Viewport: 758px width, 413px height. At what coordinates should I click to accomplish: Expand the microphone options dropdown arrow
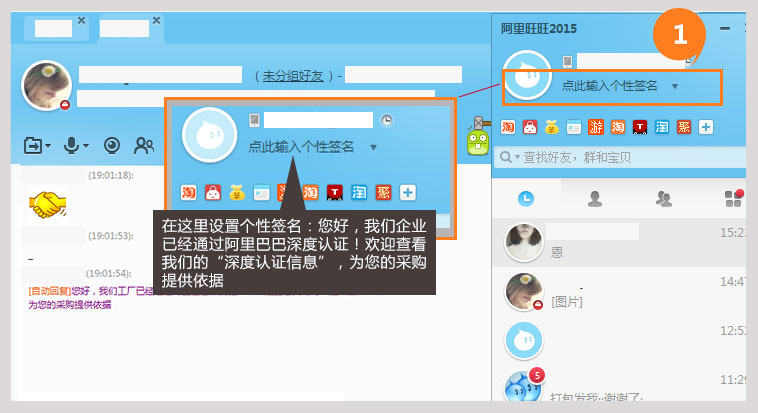pyautogui.click(x=86, y=147)
